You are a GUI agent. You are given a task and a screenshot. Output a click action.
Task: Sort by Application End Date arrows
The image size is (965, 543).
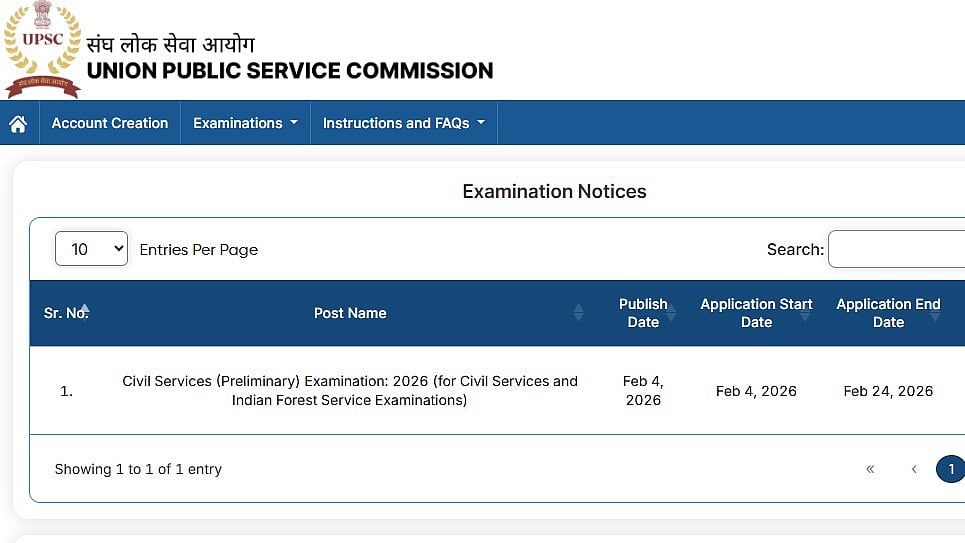point(935,313)
